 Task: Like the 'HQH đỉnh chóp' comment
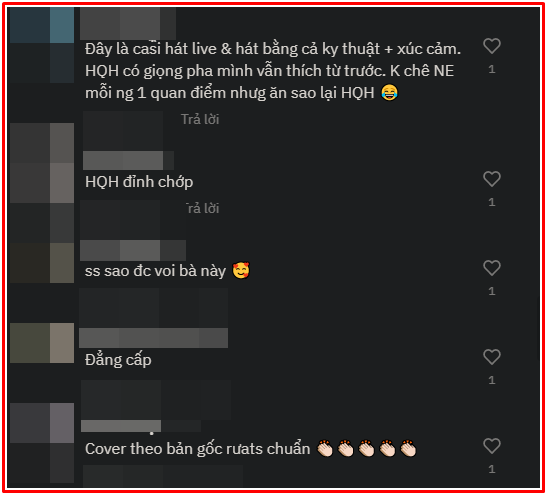coord(492,179)
